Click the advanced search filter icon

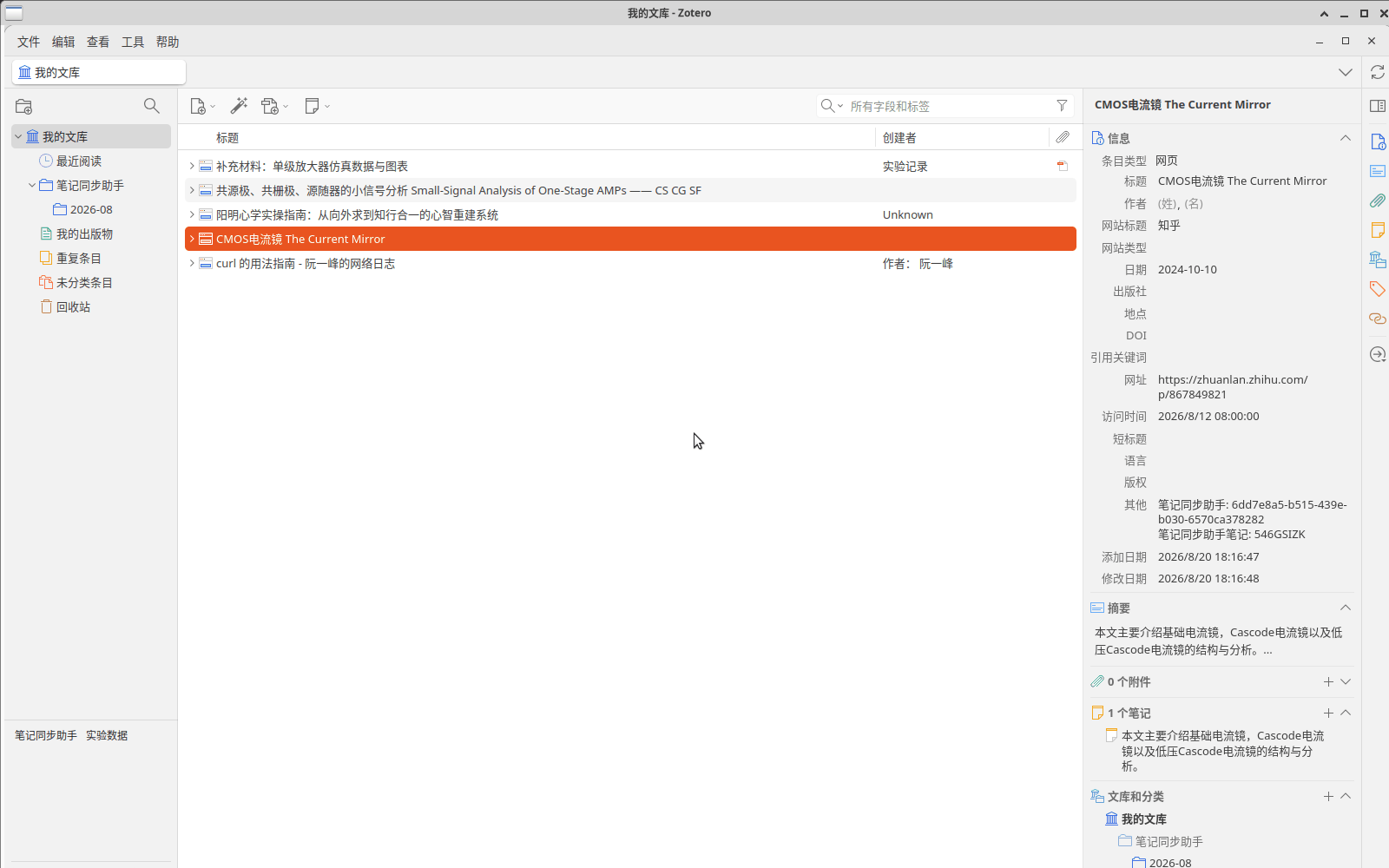[x=1062, y=106]
